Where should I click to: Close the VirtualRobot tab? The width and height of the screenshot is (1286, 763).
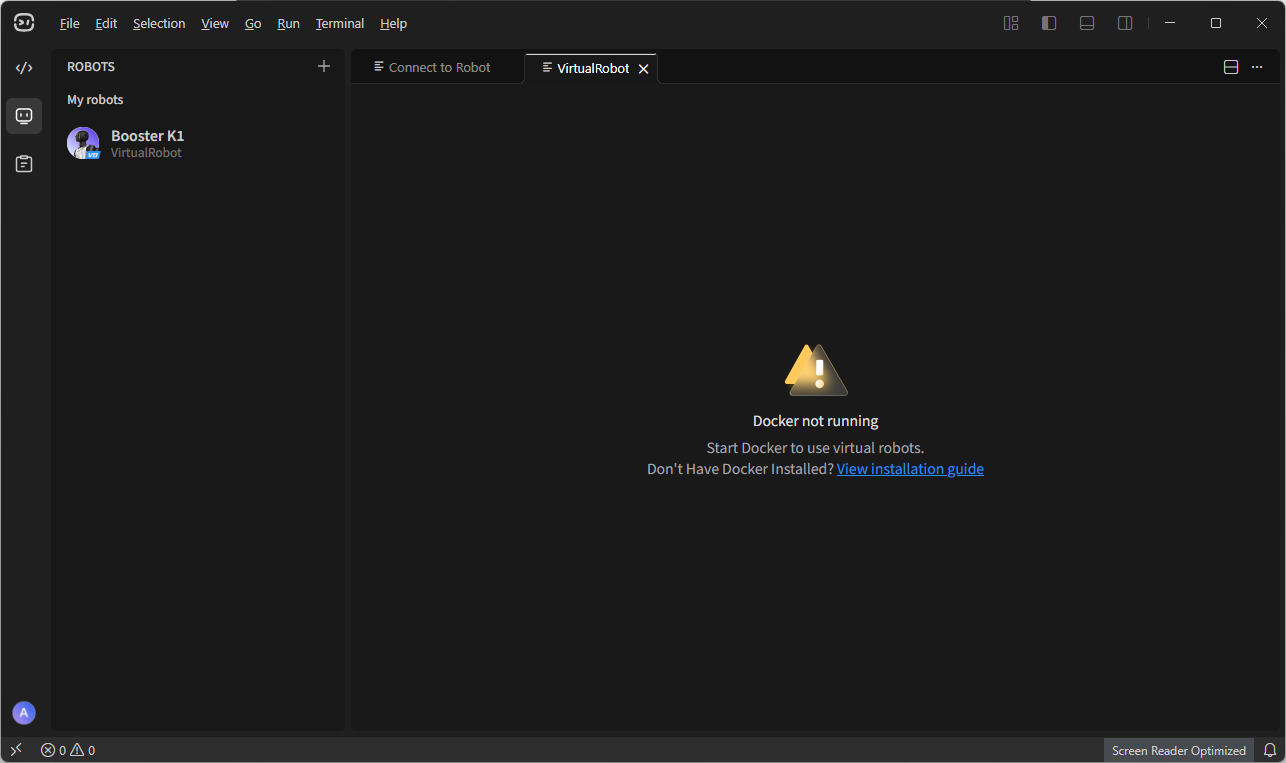(644, 69)
